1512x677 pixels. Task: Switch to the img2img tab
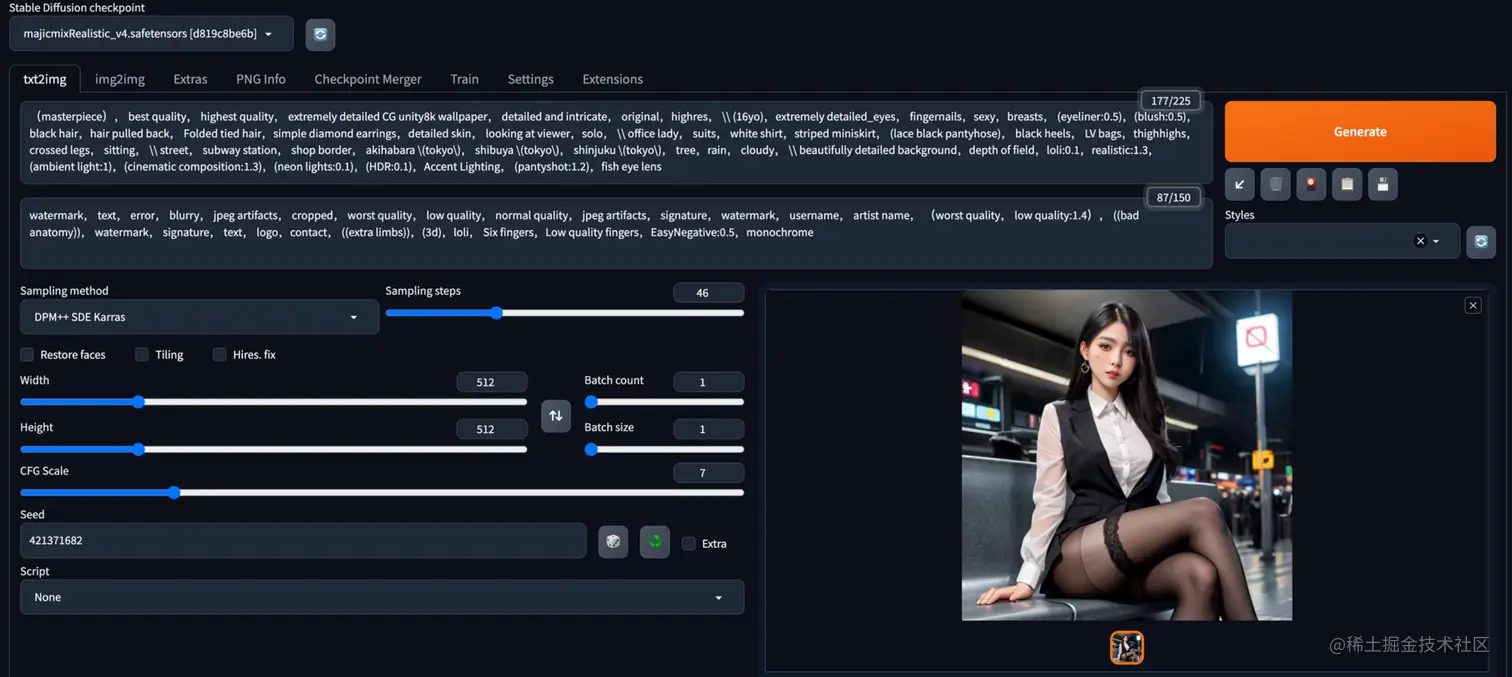[120, 79]
